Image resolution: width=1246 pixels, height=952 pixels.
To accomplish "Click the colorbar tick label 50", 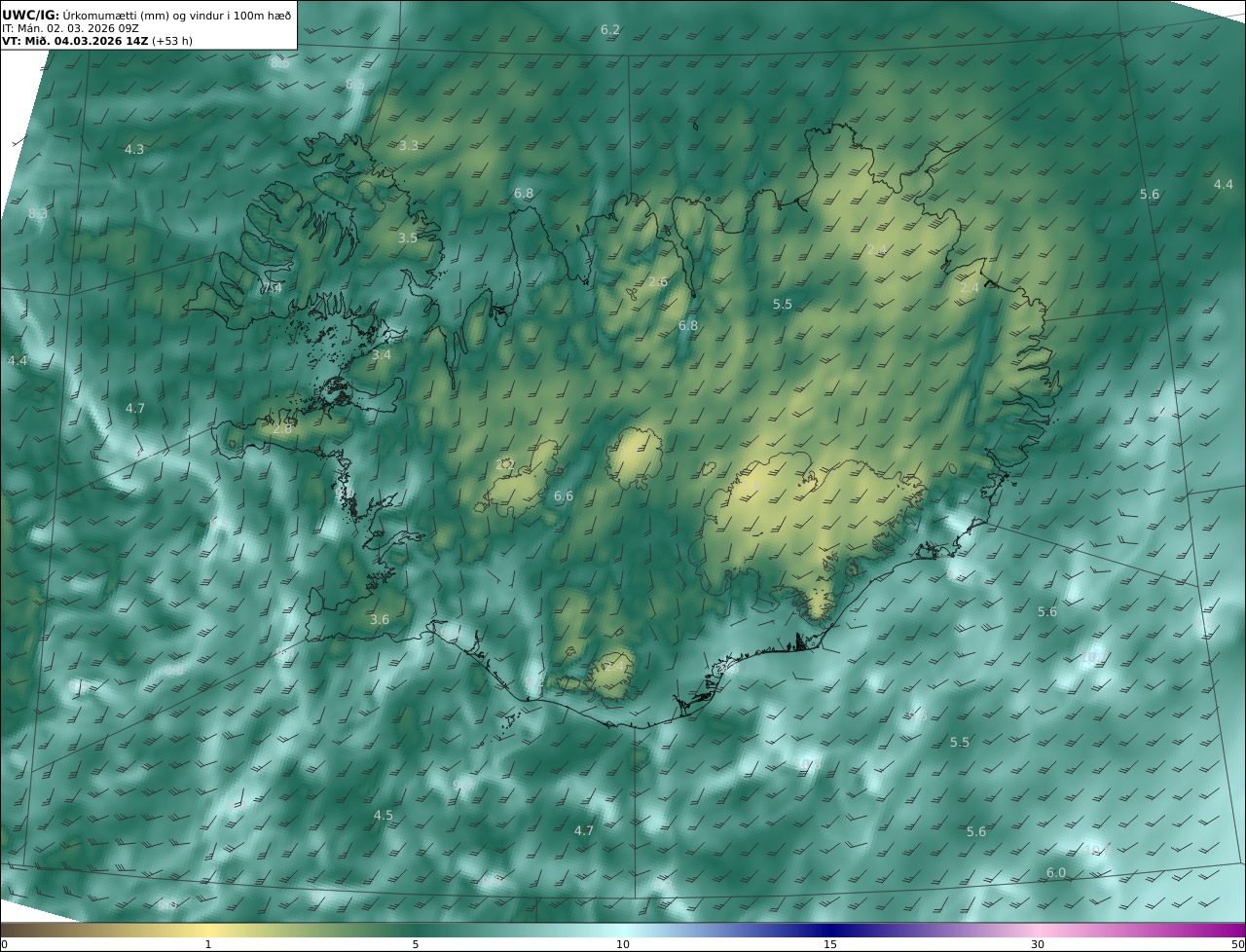I will coord(1237,945).
